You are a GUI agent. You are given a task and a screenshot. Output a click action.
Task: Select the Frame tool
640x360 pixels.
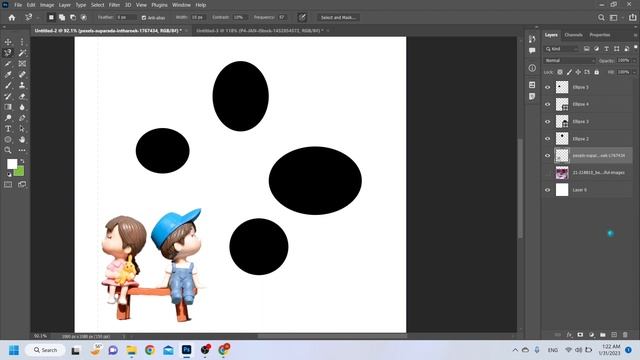coord(22,64)
